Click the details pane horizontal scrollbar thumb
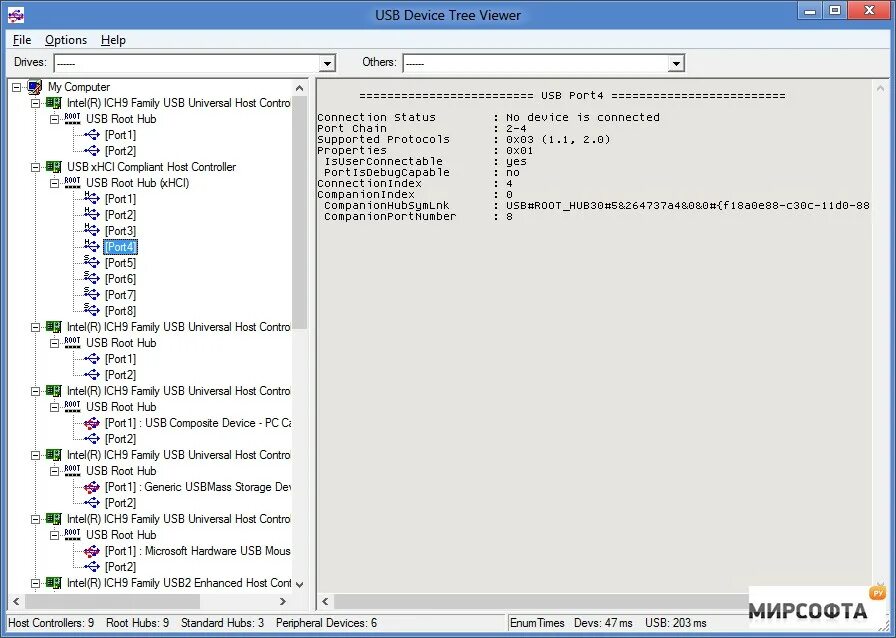Viewport: 896px width, 638px height. [x=541, y=601]
